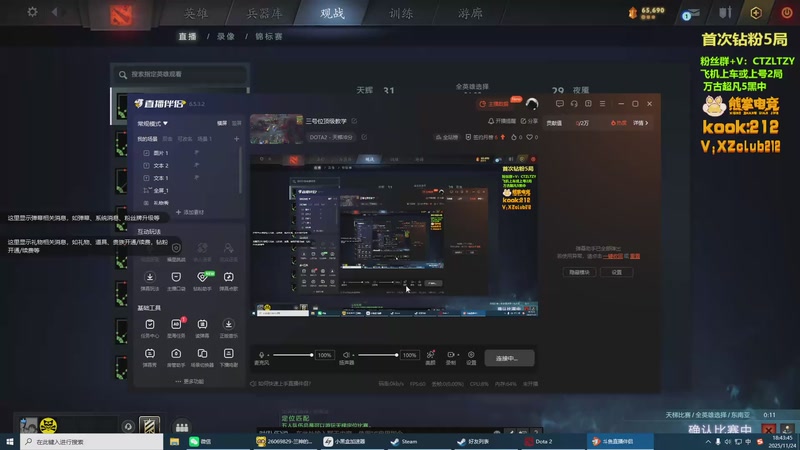800x450 pixels.
Task: Open the 训练 learn tab
Action: point(401,13)
